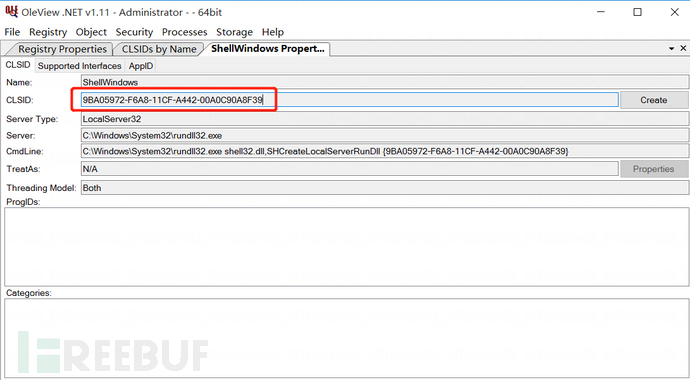
Task: Click the "Server:" label
Action: pos(21,136)
